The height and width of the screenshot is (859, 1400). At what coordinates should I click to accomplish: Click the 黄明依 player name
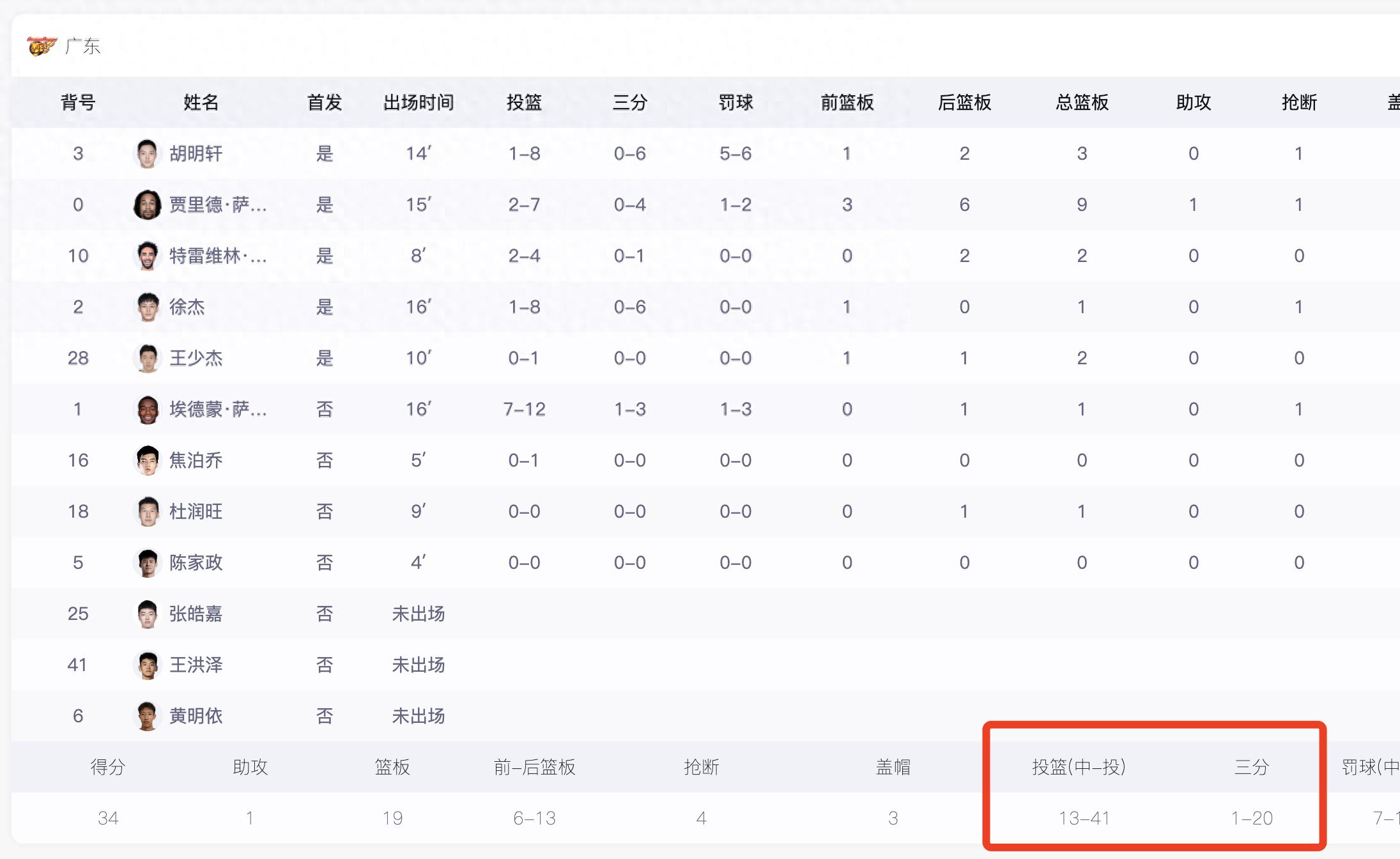196,716
